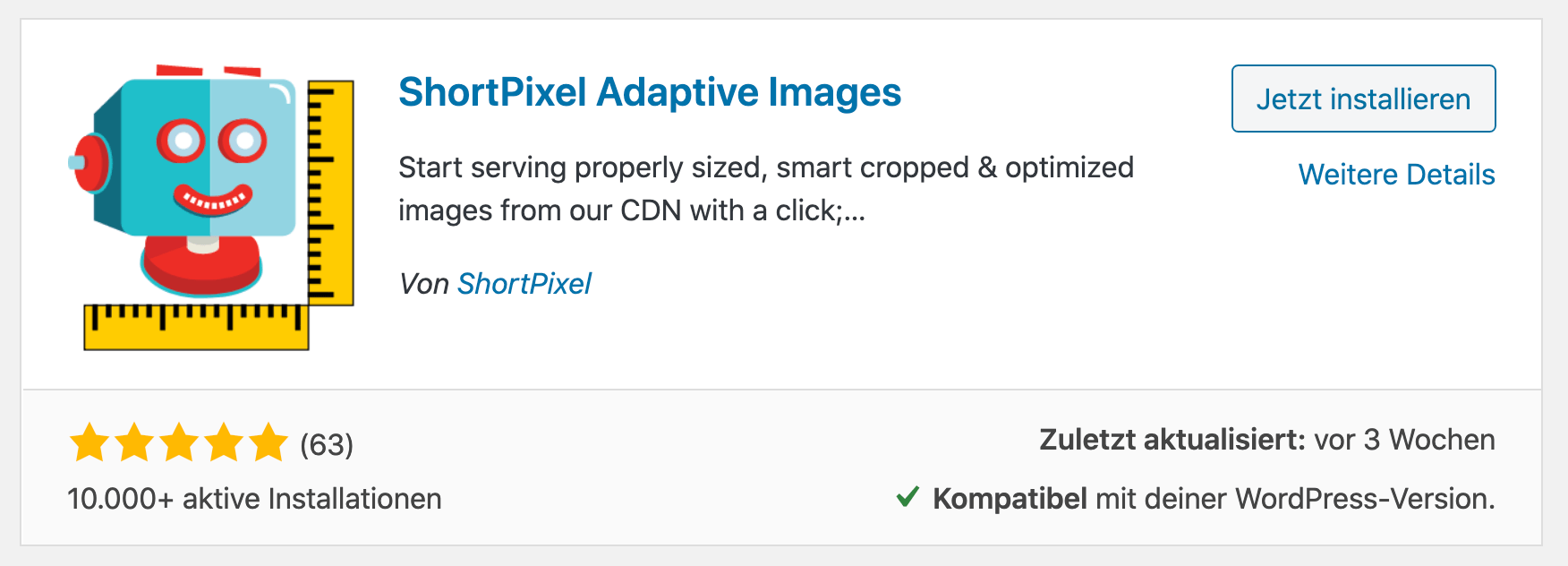Select the fourth rating star
This screenshot has height=566, width=1568.
coord(224,443)
